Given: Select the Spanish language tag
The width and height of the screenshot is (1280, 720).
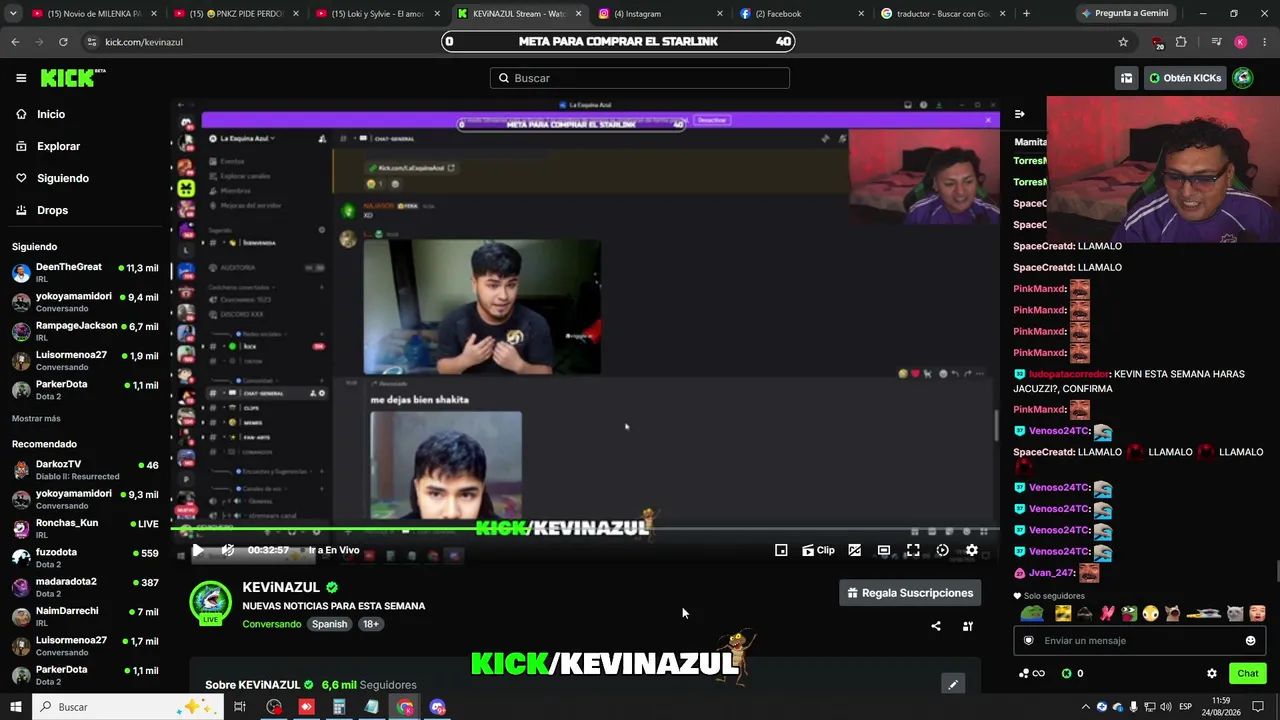Looking at the screenshot, I should click(329, 624).
